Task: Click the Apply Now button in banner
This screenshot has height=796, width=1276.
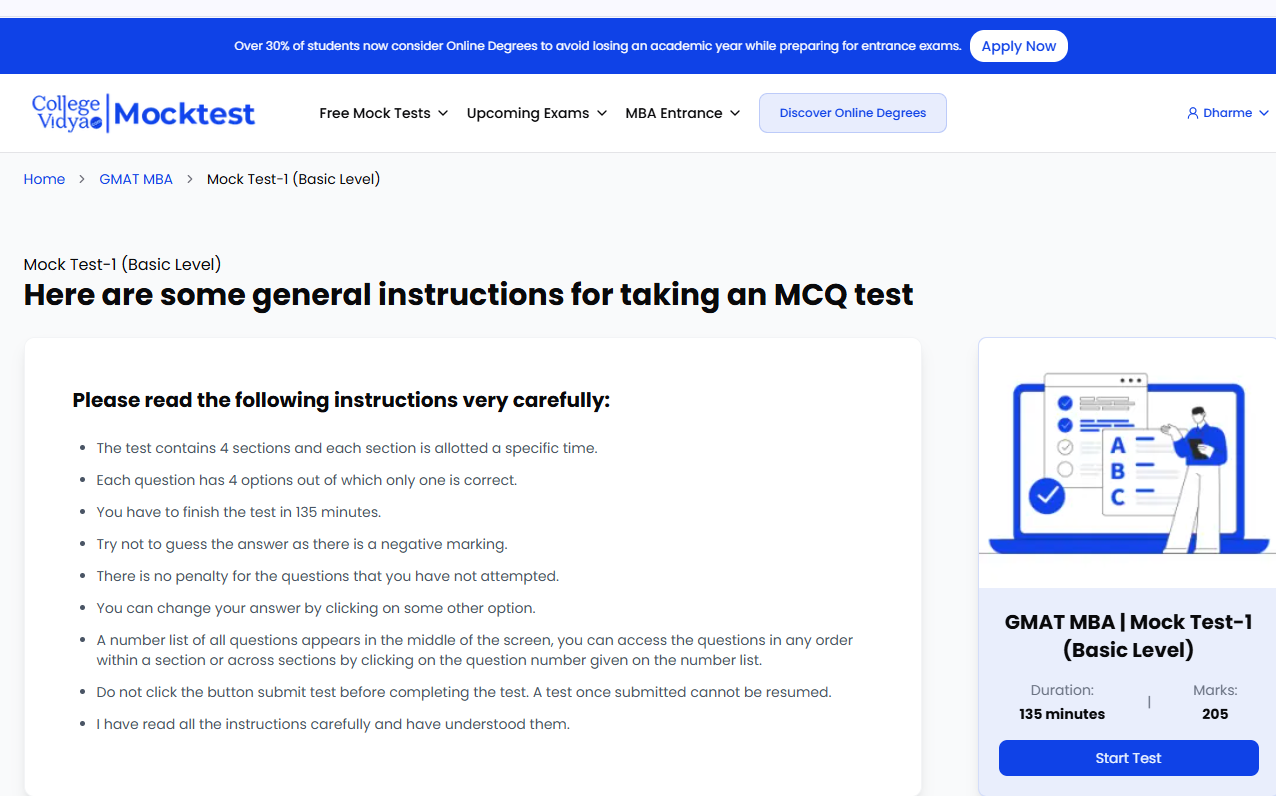Action: tap(1019, 46)
